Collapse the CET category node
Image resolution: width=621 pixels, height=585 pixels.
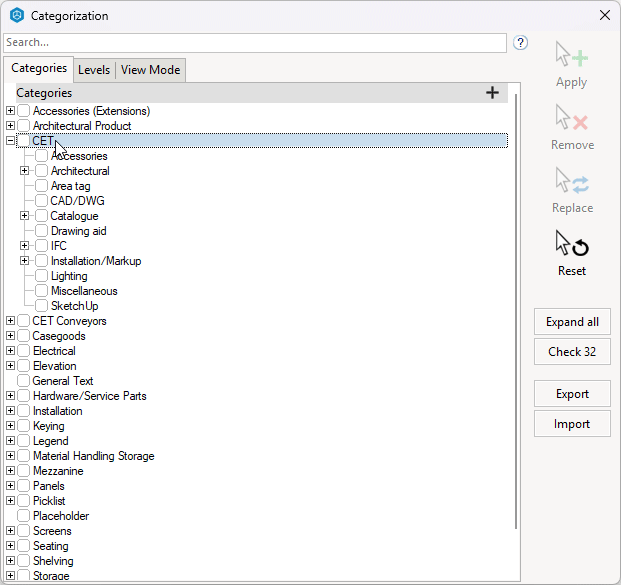click(x=10, y=141)
